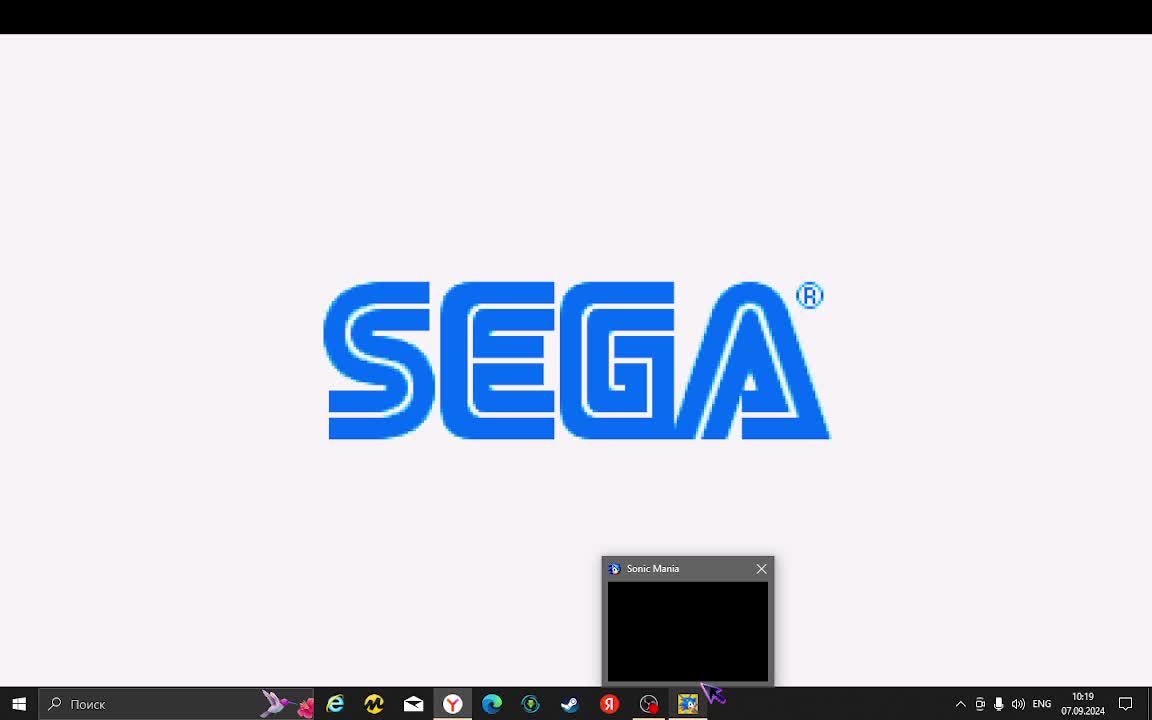Open the yellow M icon on taskbar
The image size is (1152, 720).
point(374,704)
